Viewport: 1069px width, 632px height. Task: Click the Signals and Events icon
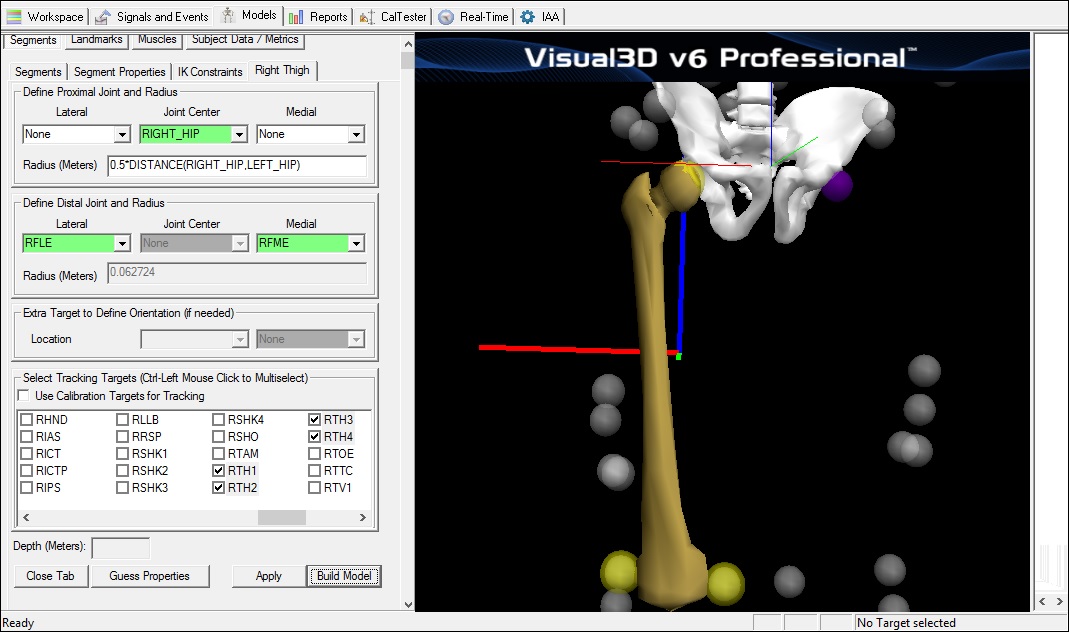[103, 16]
